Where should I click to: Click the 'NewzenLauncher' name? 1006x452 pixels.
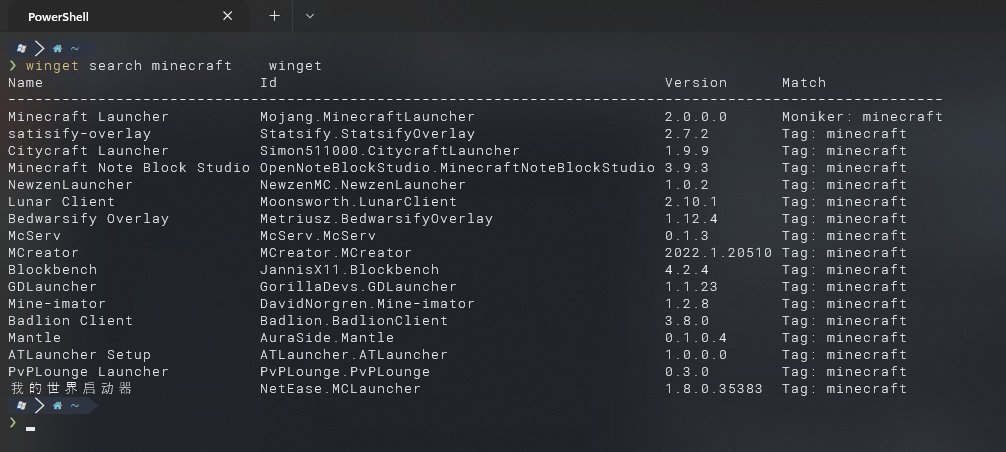click(x=71, y=185)
